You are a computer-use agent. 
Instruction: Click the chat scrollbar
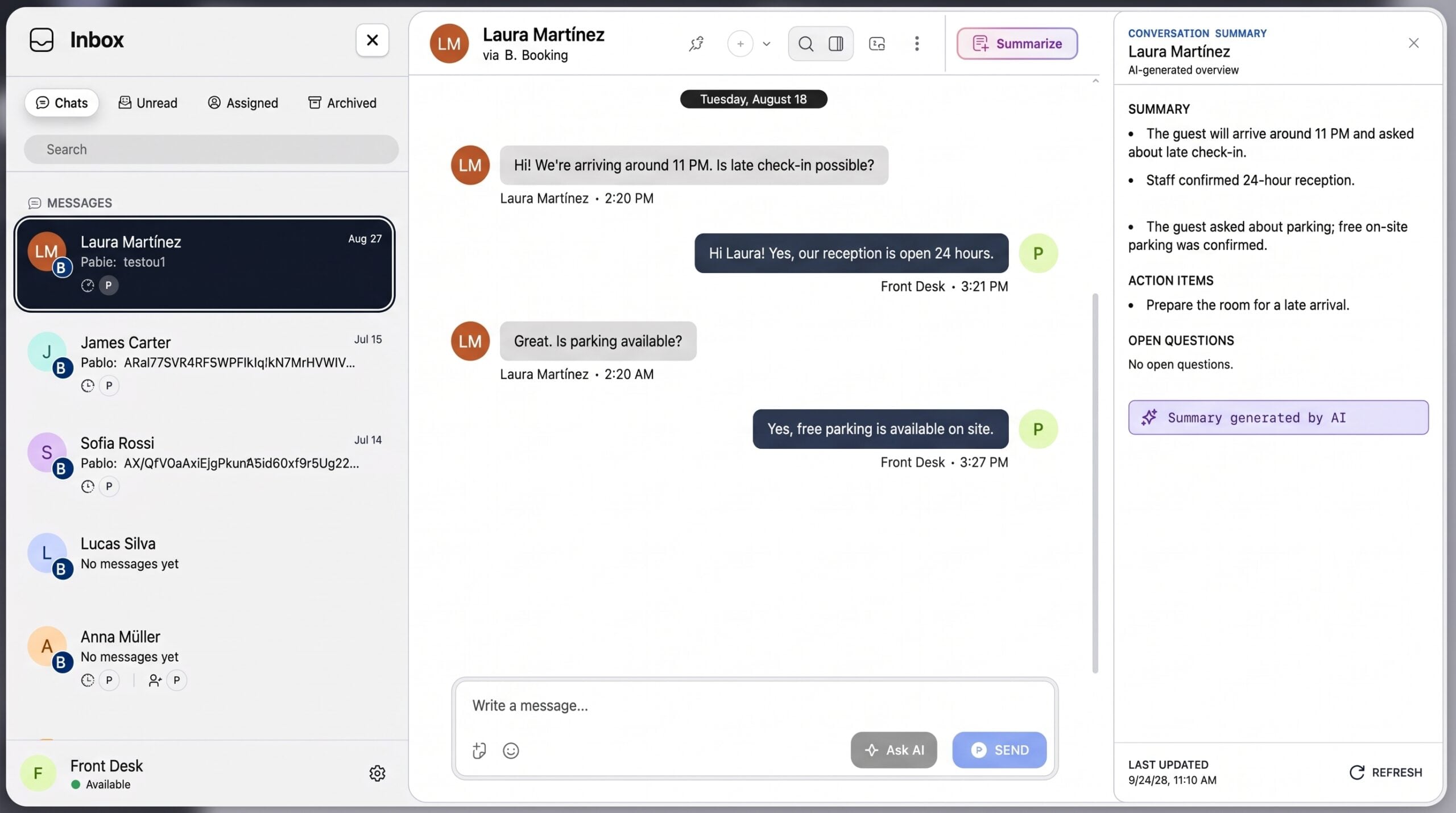pos(1095,484)
